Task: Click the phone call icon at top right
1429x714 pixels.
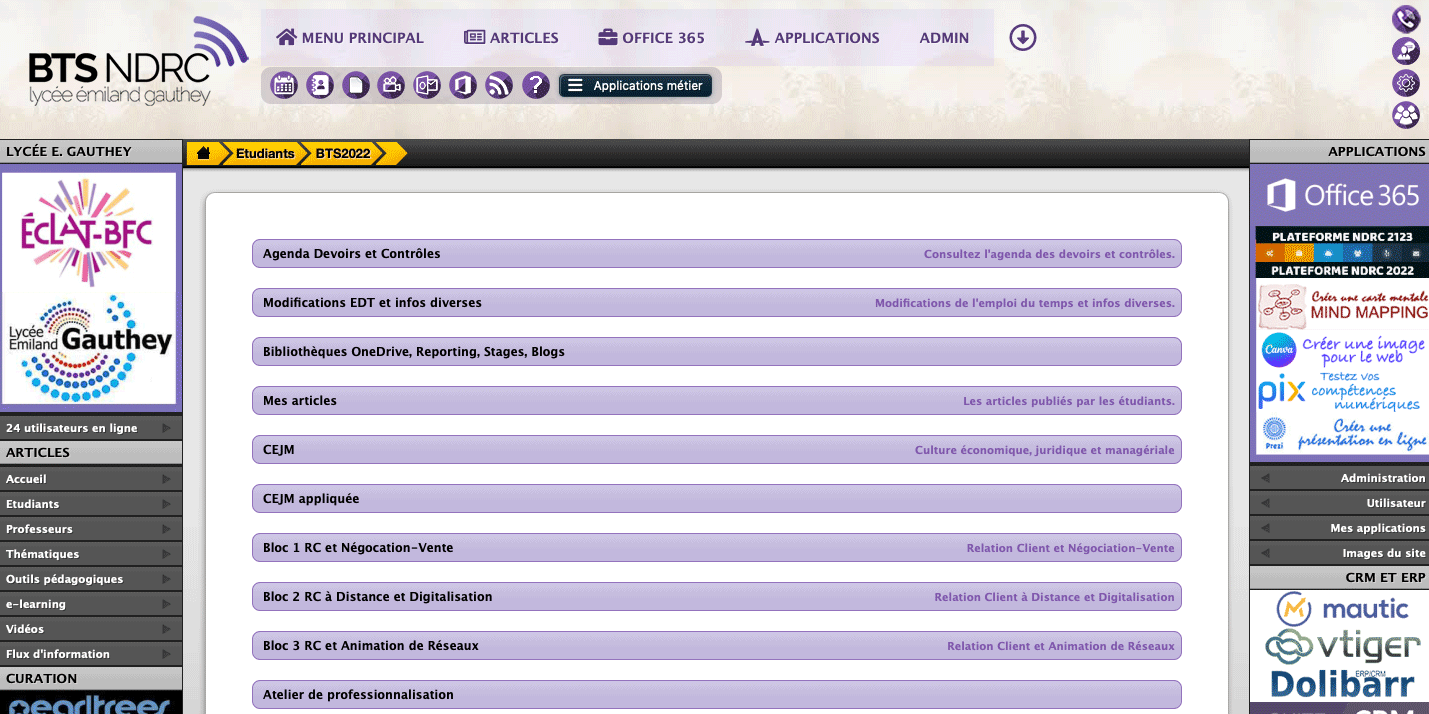Action: 1406,19
